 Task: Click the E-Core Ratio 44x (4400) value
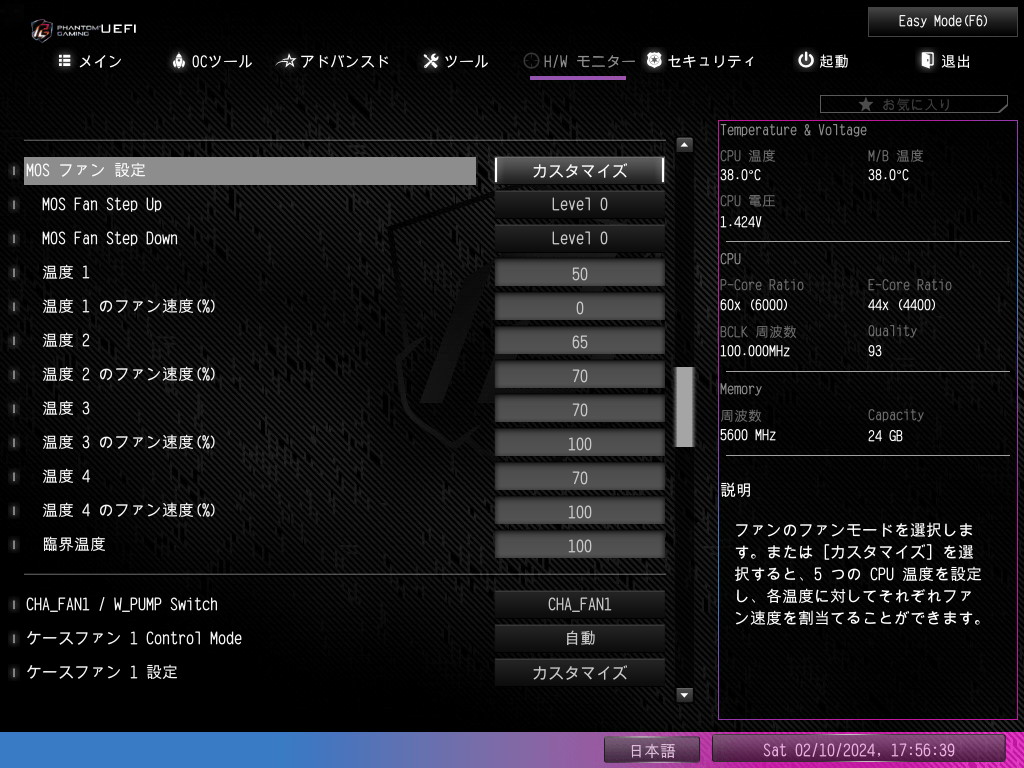click(x=902, y=305)
